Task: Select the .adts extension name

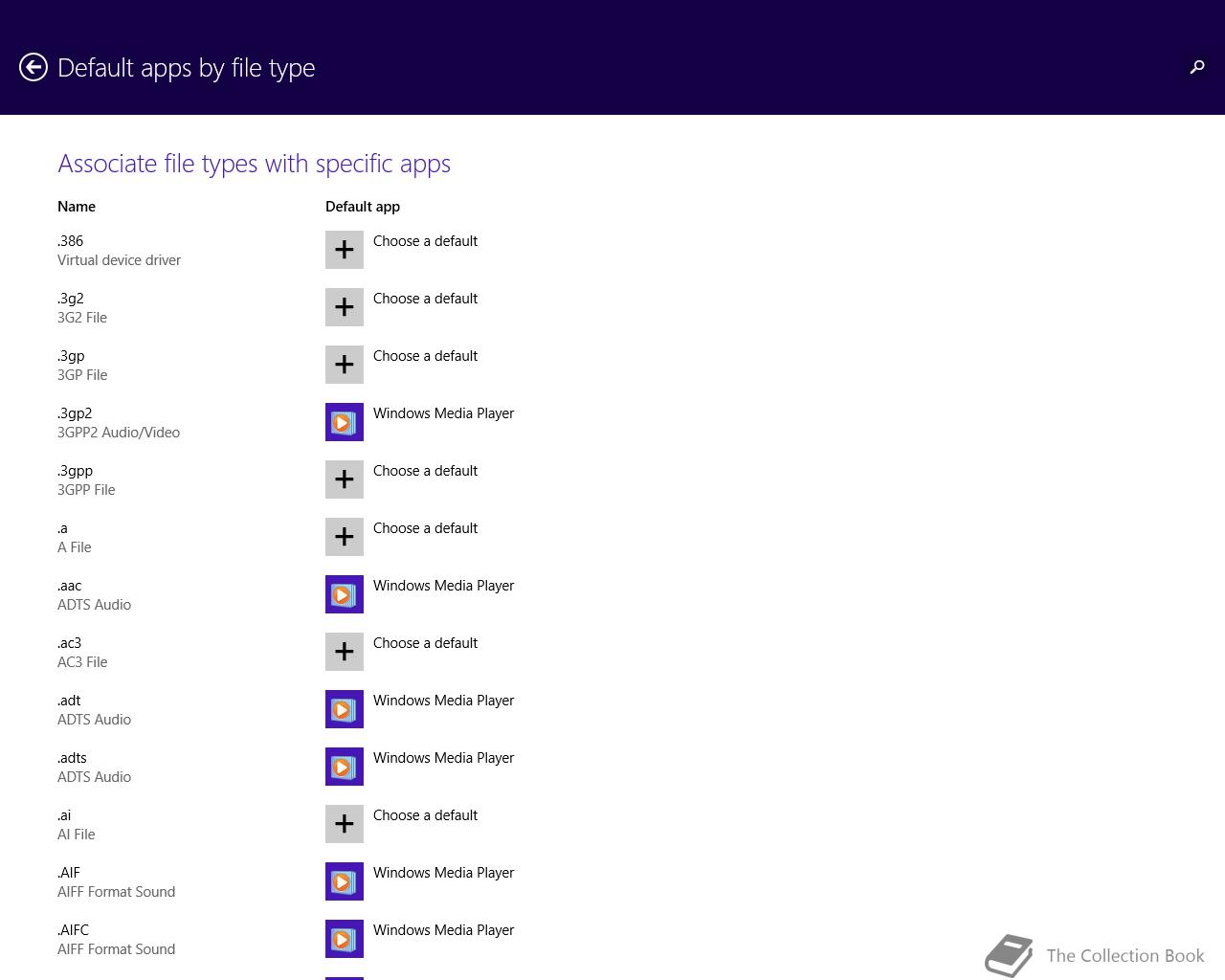Action: tap(72, 758)
